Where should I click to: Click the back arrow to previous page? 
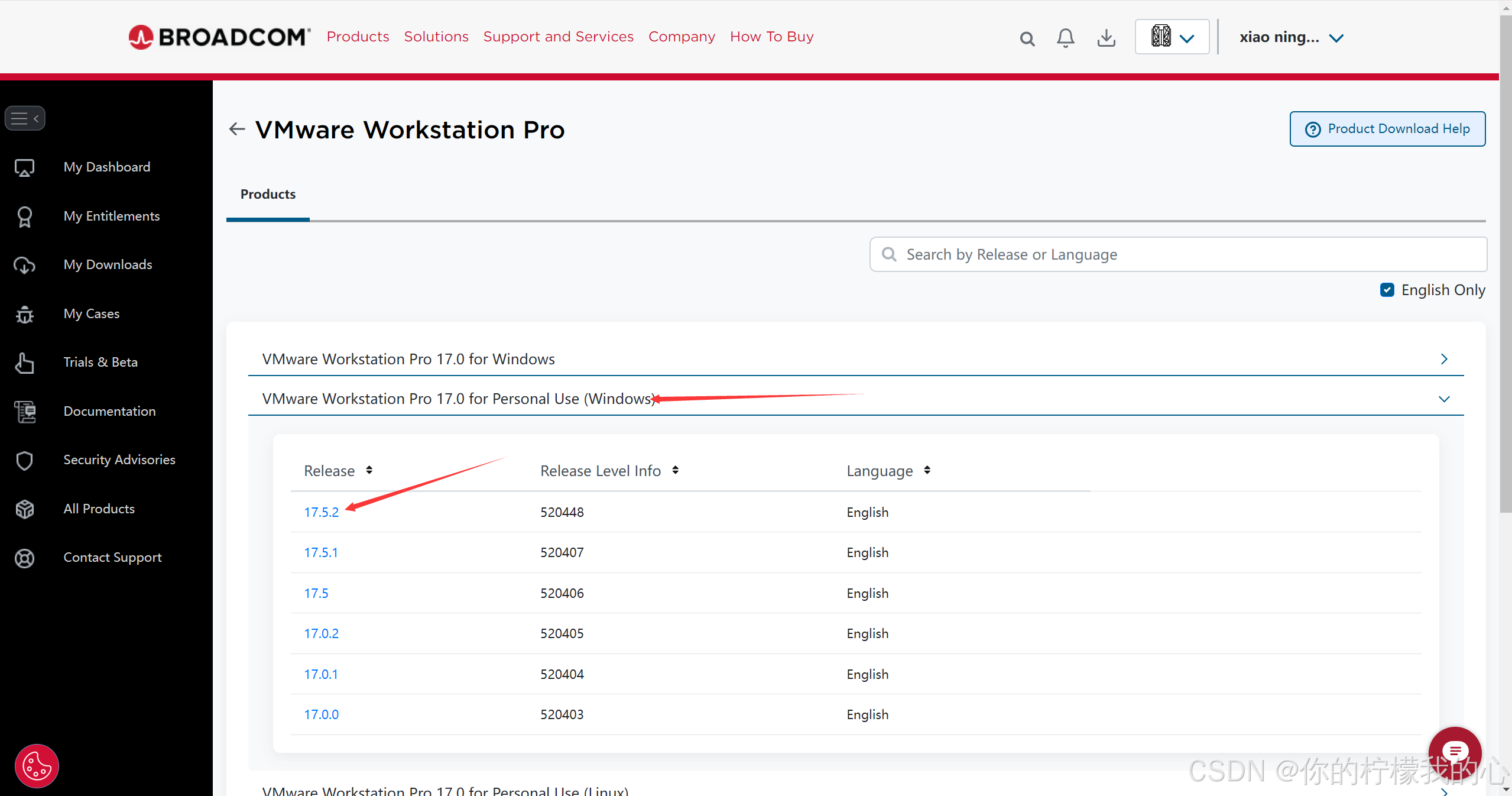pos(236,129)
